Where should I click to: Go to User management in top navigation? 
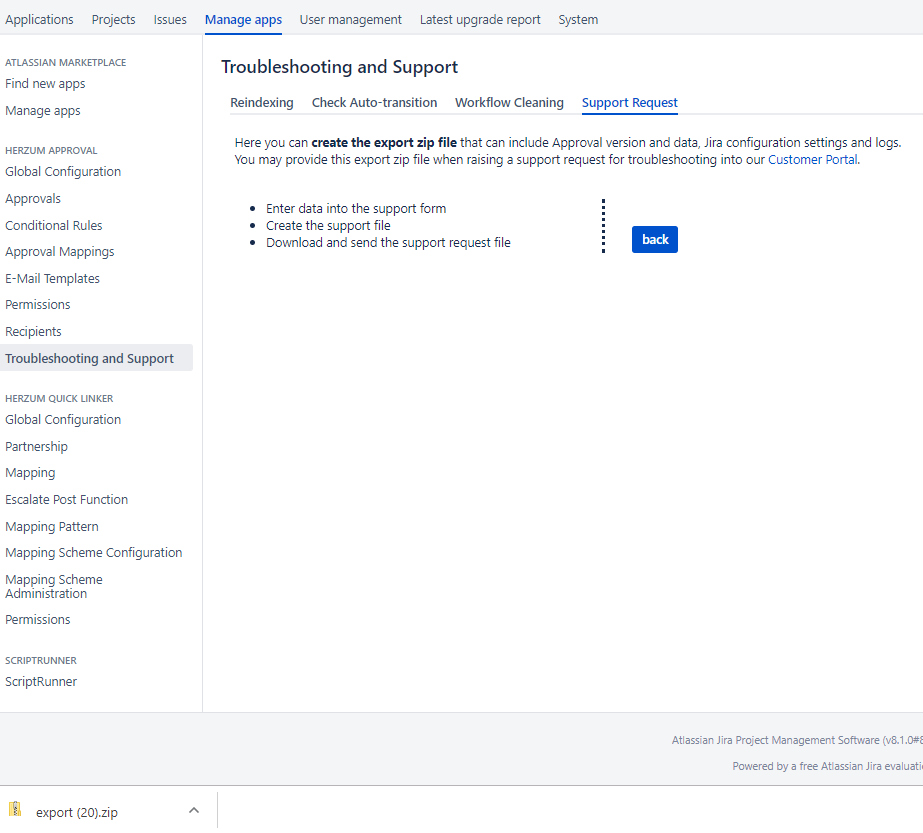coord(350,19)
